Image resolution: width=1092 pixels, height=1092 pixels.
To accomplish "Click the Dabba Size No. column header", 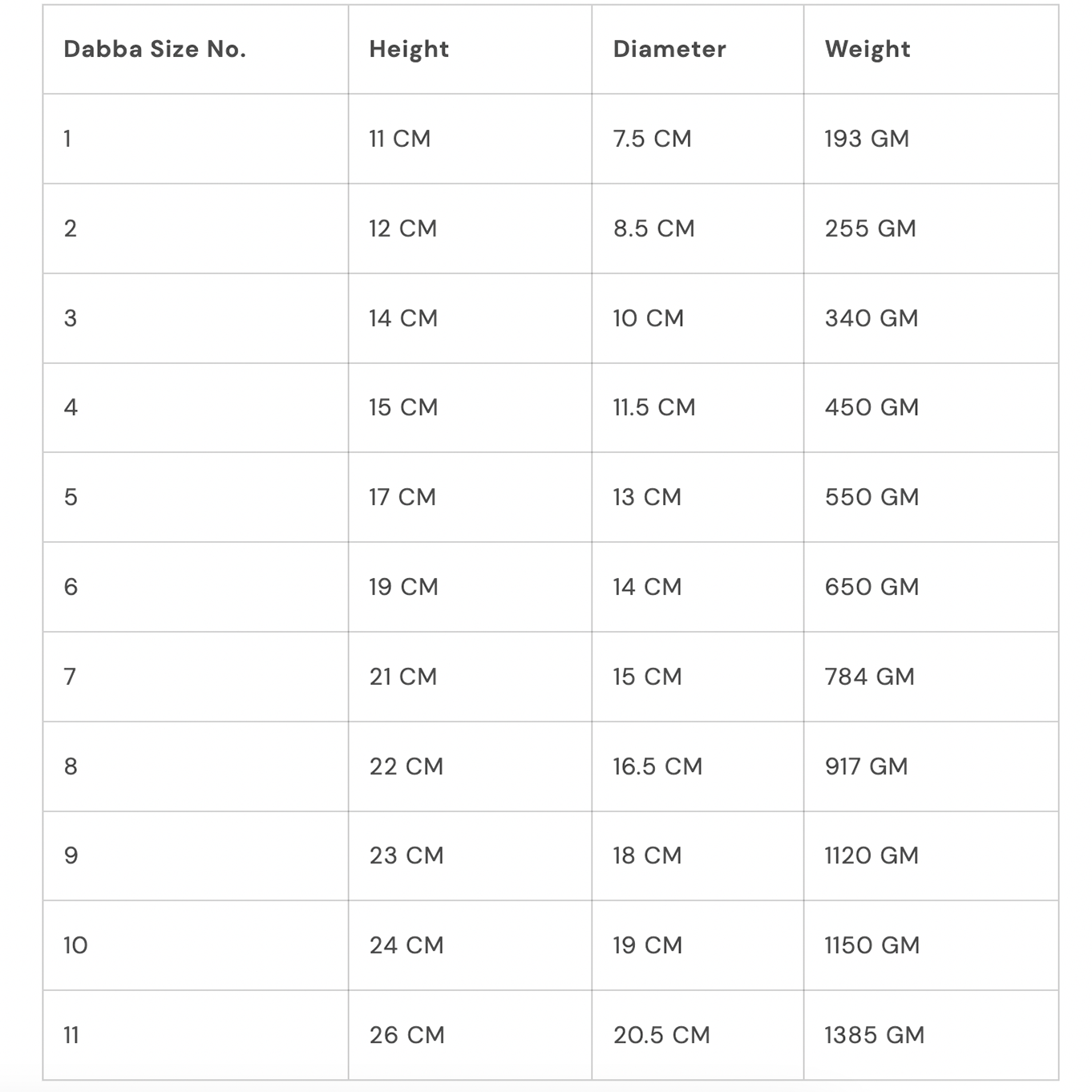I will (x=155, y=50).
